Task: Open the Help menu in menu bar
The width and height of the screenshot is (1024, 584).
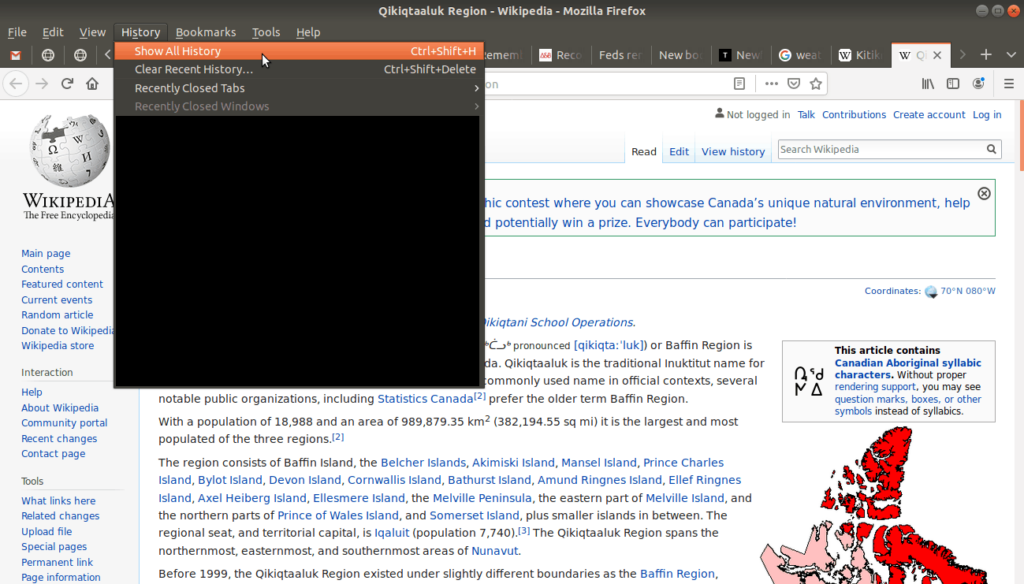Action: tap(308, 32)
